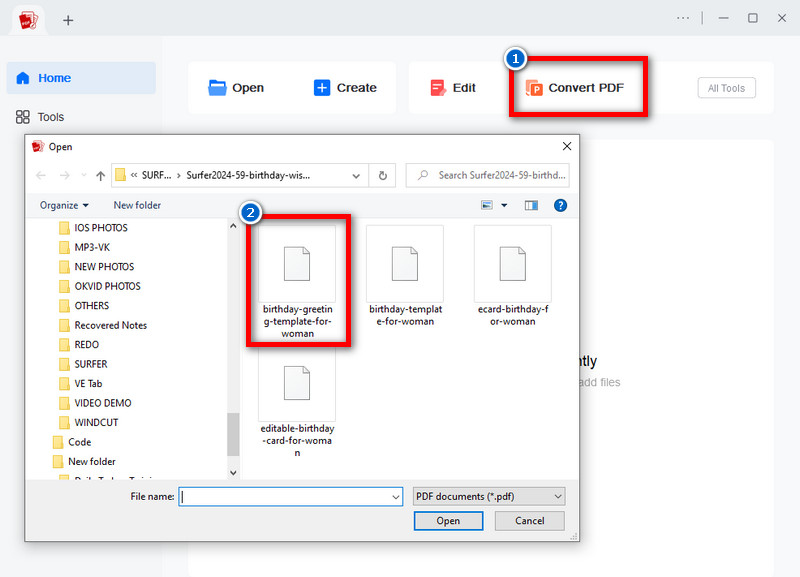Click the Open label in main toolbar
The height and width of the screenshot is (577, 800).
click(248, 88)
